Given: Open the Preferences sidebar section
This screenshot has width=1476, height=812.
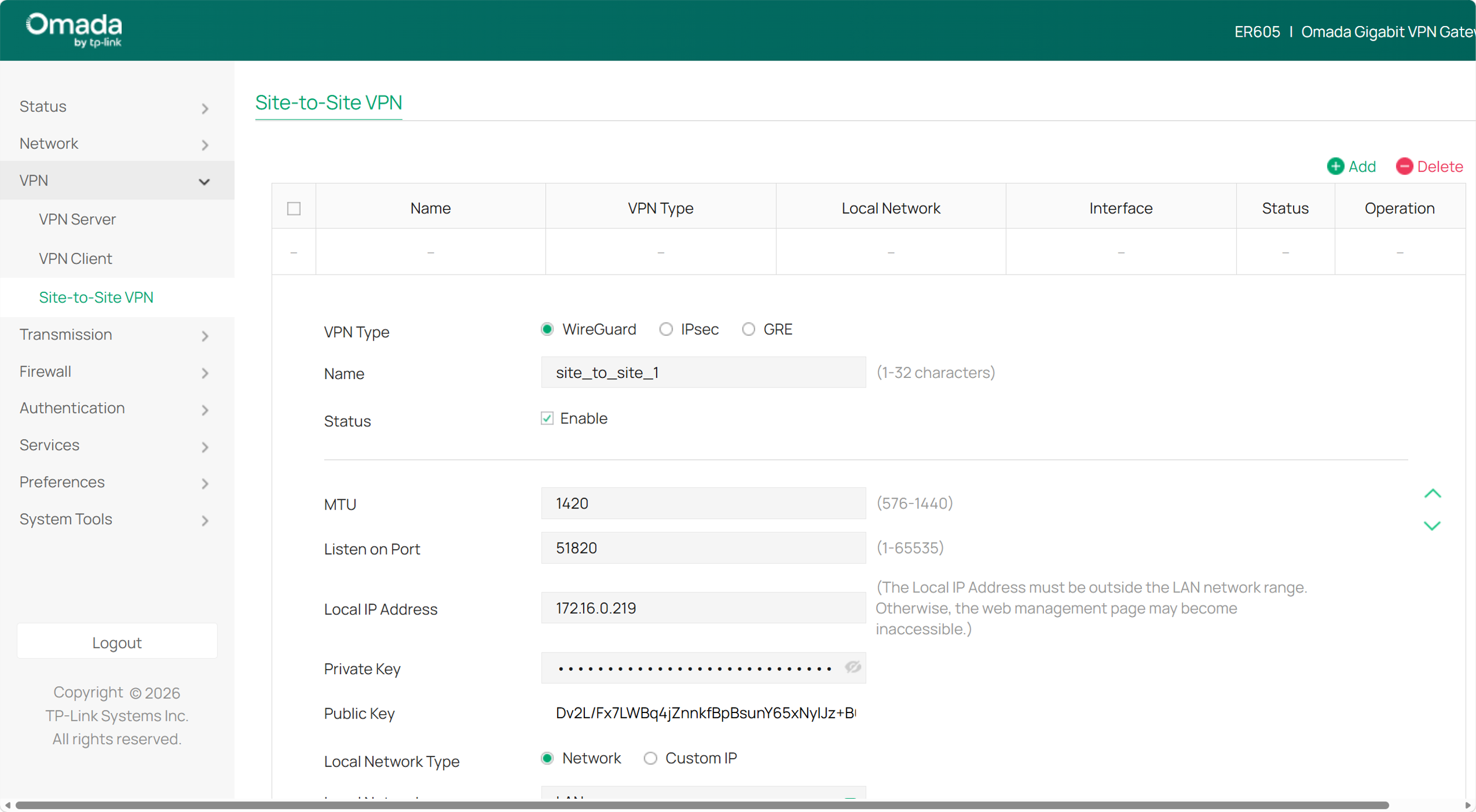Looking at the screenshot, I should 117,482.
